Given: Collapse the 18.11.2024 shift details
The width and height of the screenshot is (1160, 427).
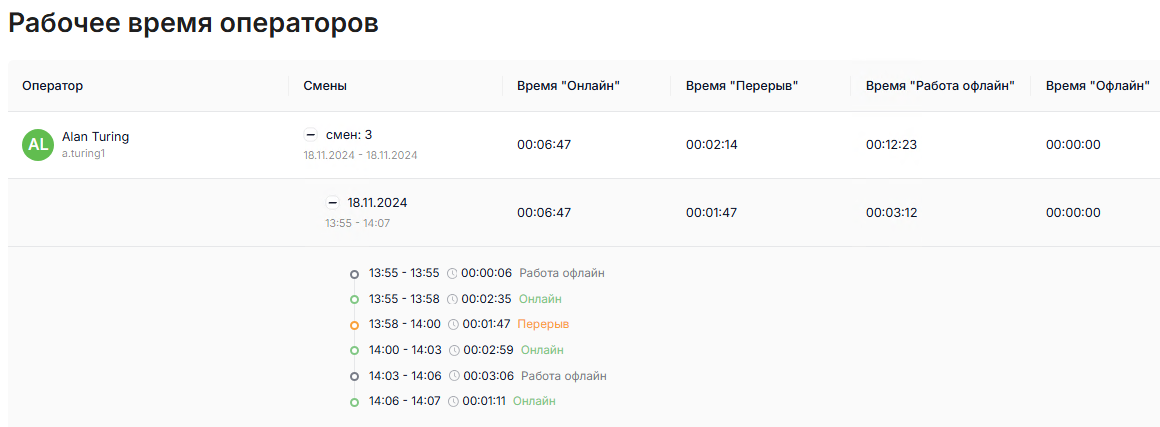Looking at the screenshot, I should [333, 202].
